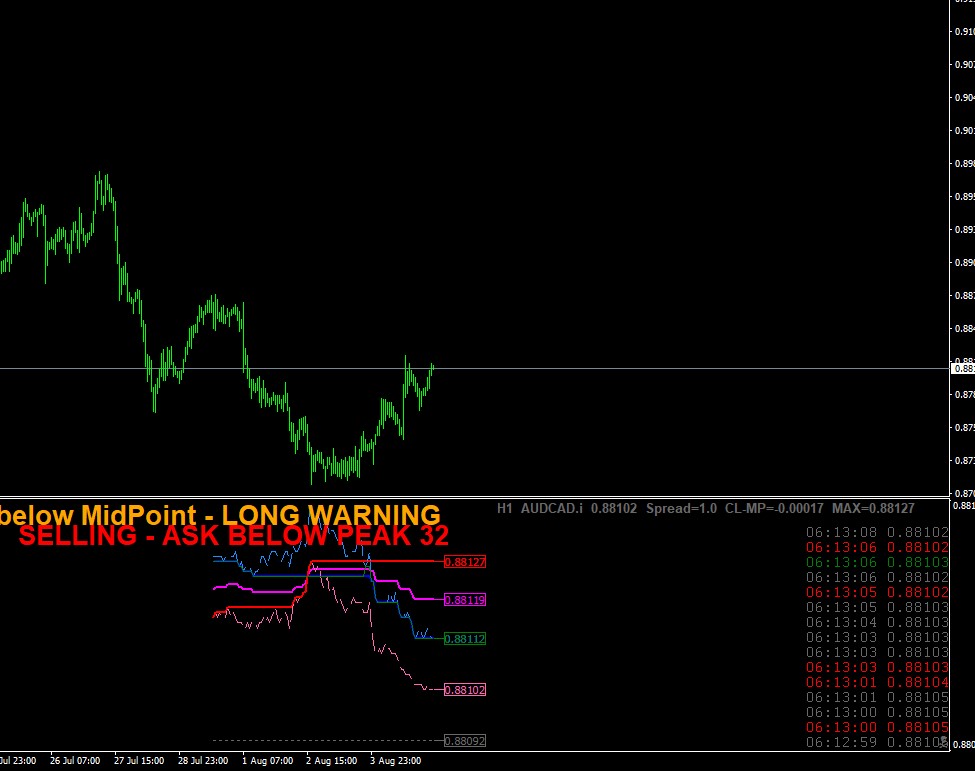This screenshot has height=771, width=975.
Task: Click the dashed gray 0.88092 level line
Action: pyautogui.click(x=328, y=741)
